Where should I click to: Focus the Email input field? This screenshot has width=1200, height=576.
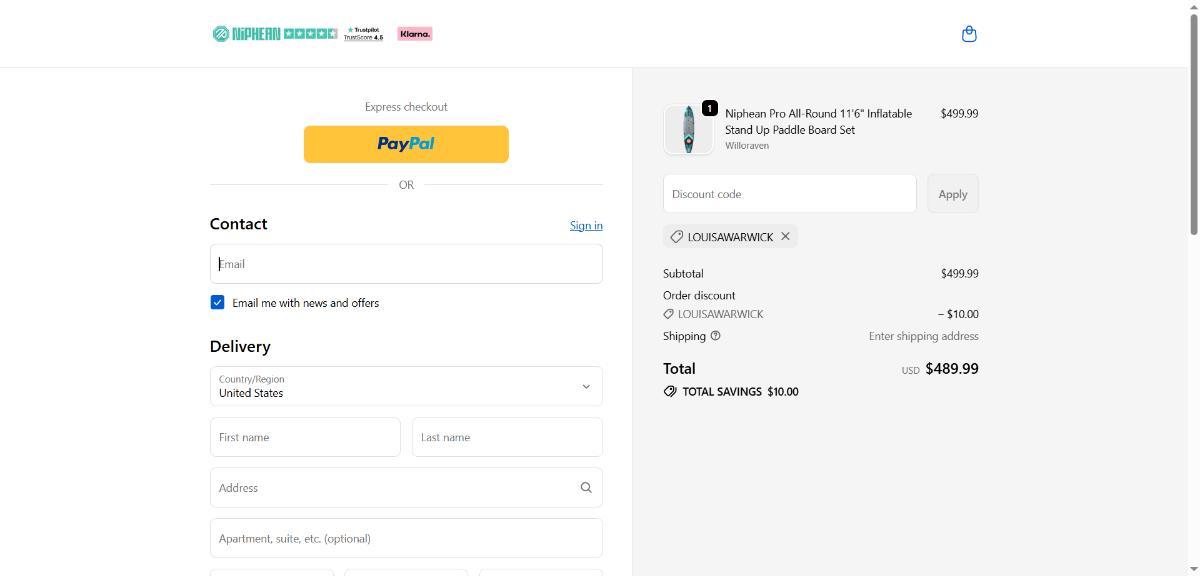tap(406, 264)
